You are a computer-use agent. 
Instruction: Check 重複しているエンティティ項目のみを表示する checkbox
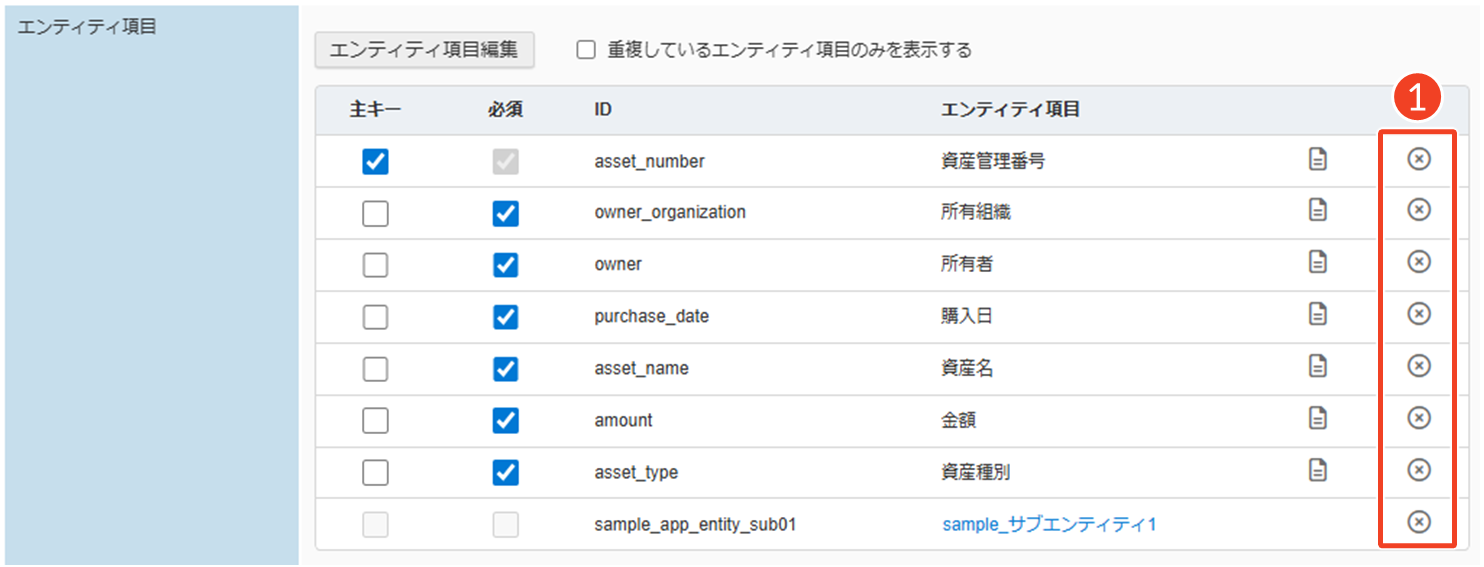(586, 50)
